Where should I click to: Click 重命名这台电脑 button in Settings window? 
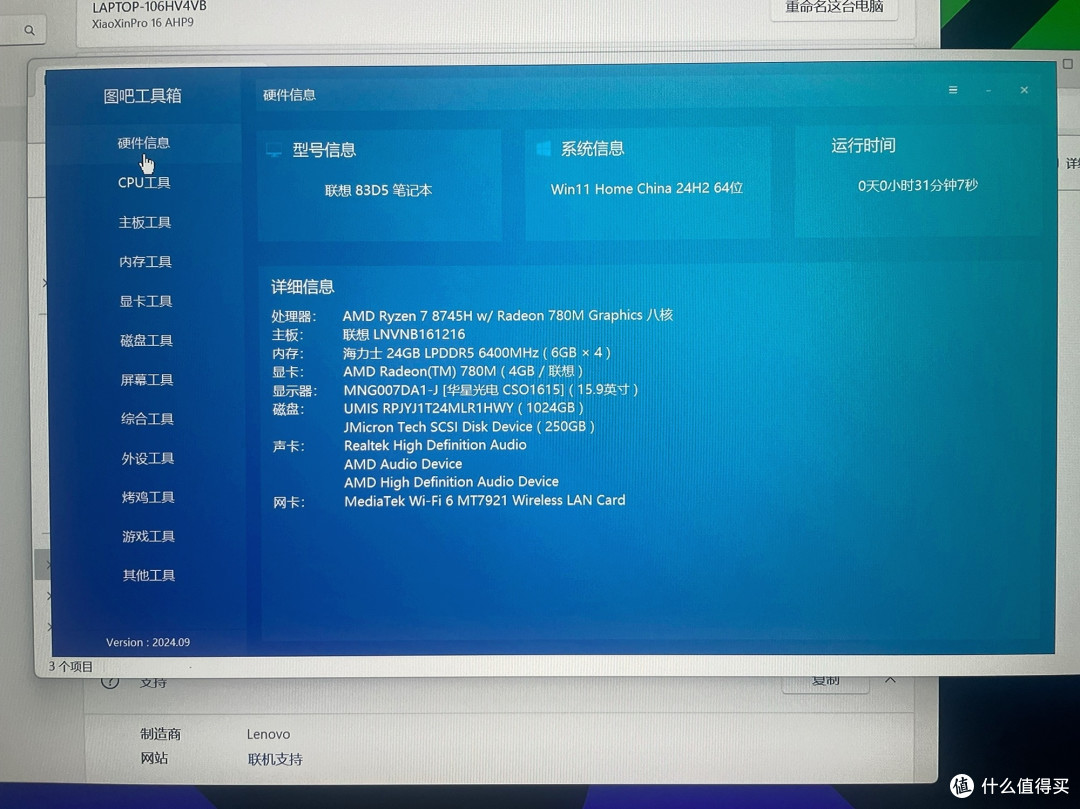point(834,8)
